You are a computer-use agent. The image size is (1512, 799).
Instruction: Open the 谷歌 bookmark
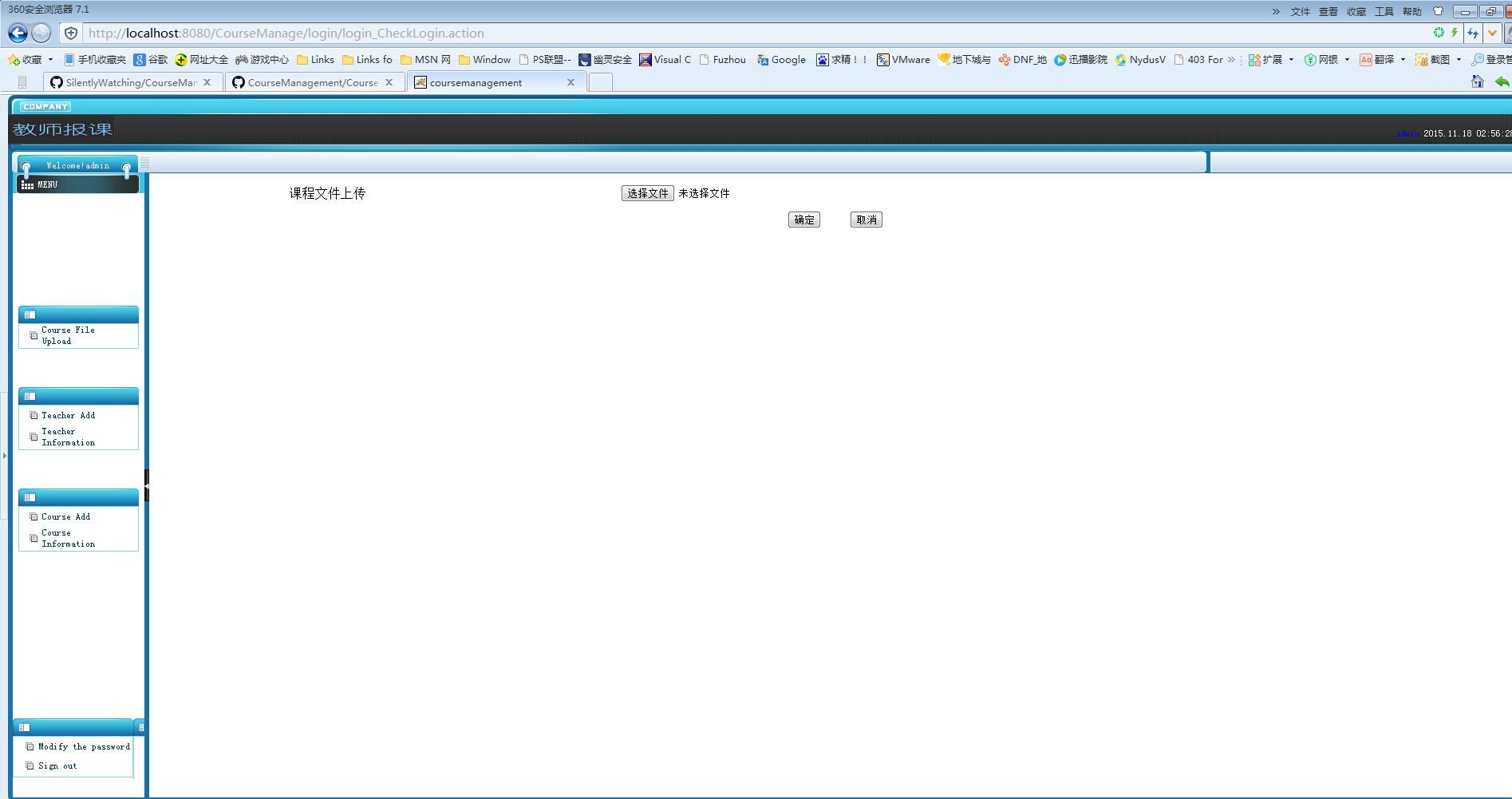[151, 60]
